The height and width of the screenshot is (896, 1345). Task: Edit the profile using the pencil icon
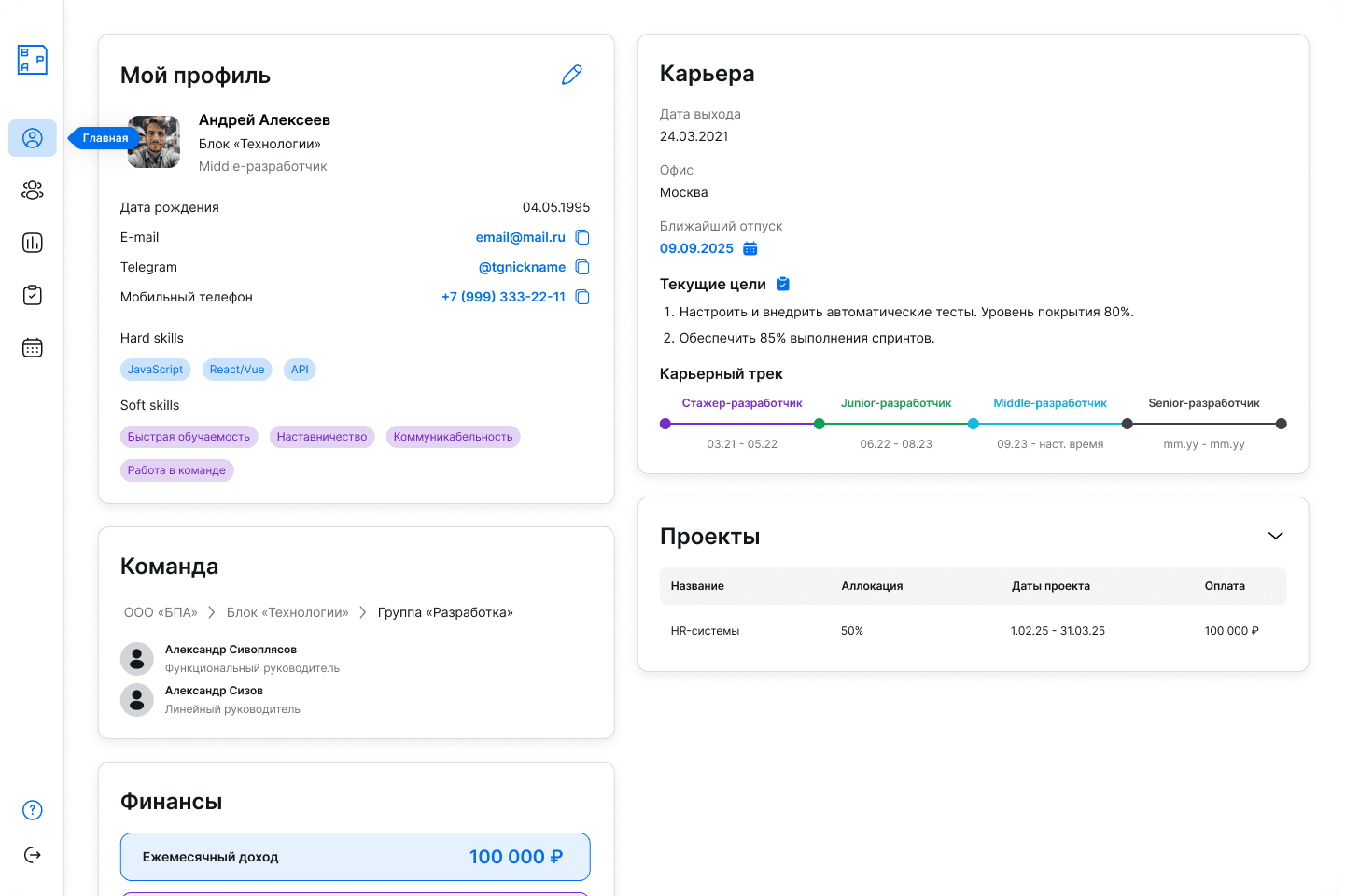click(572, 74)
